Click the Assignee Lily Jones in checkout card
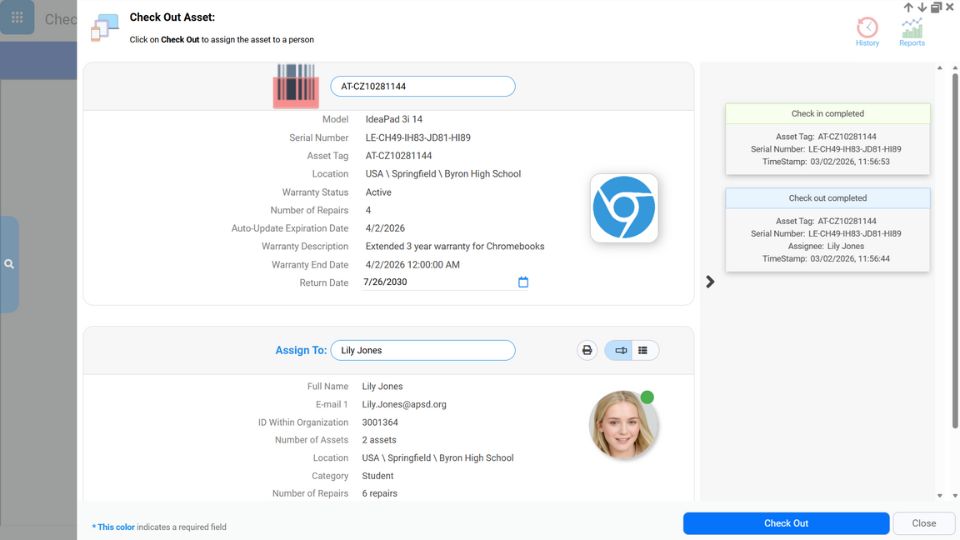960x540 pixels. click(x=846, y=246)
